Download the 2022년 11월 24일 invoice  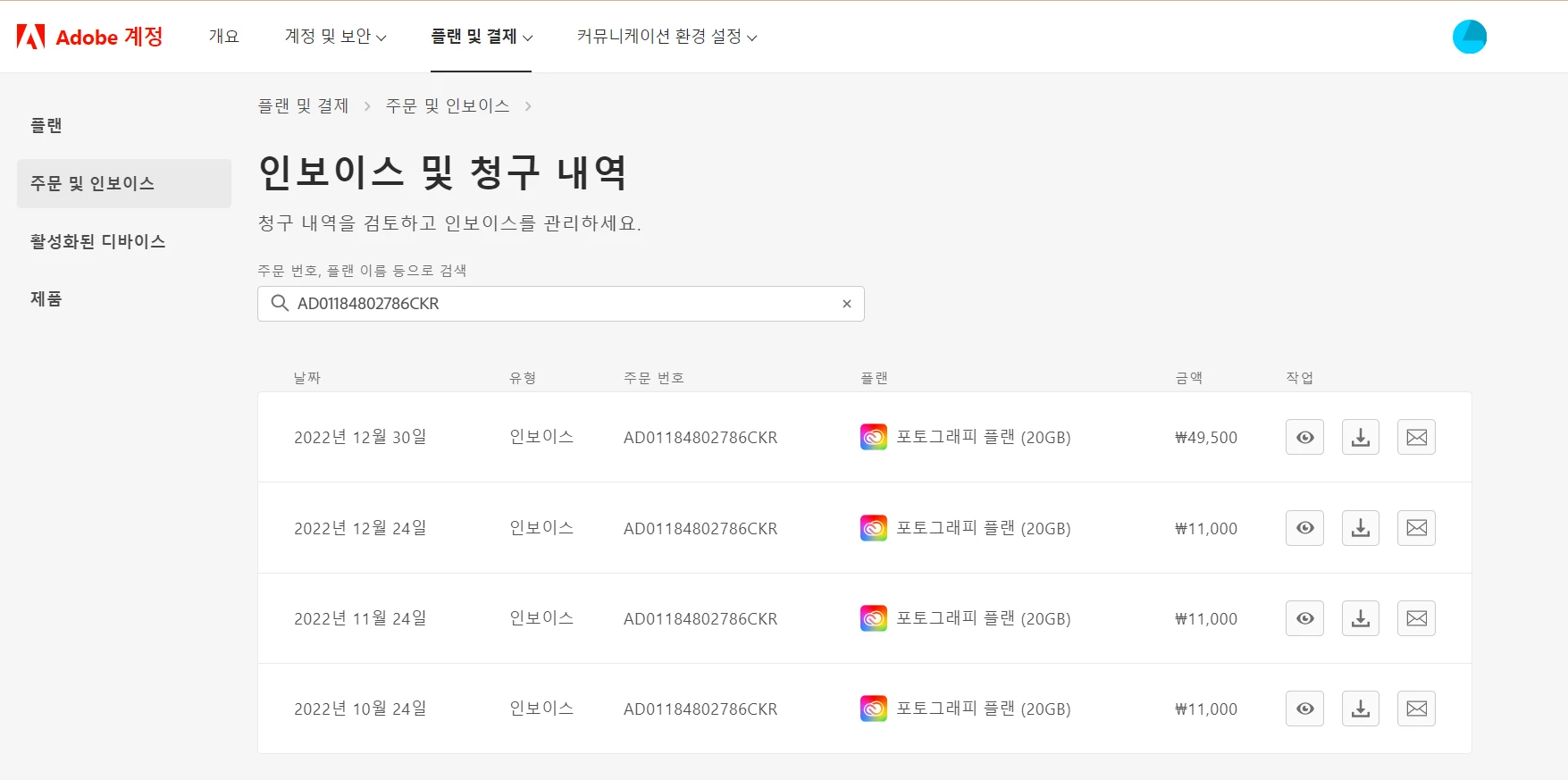(x=1361, y=618)
